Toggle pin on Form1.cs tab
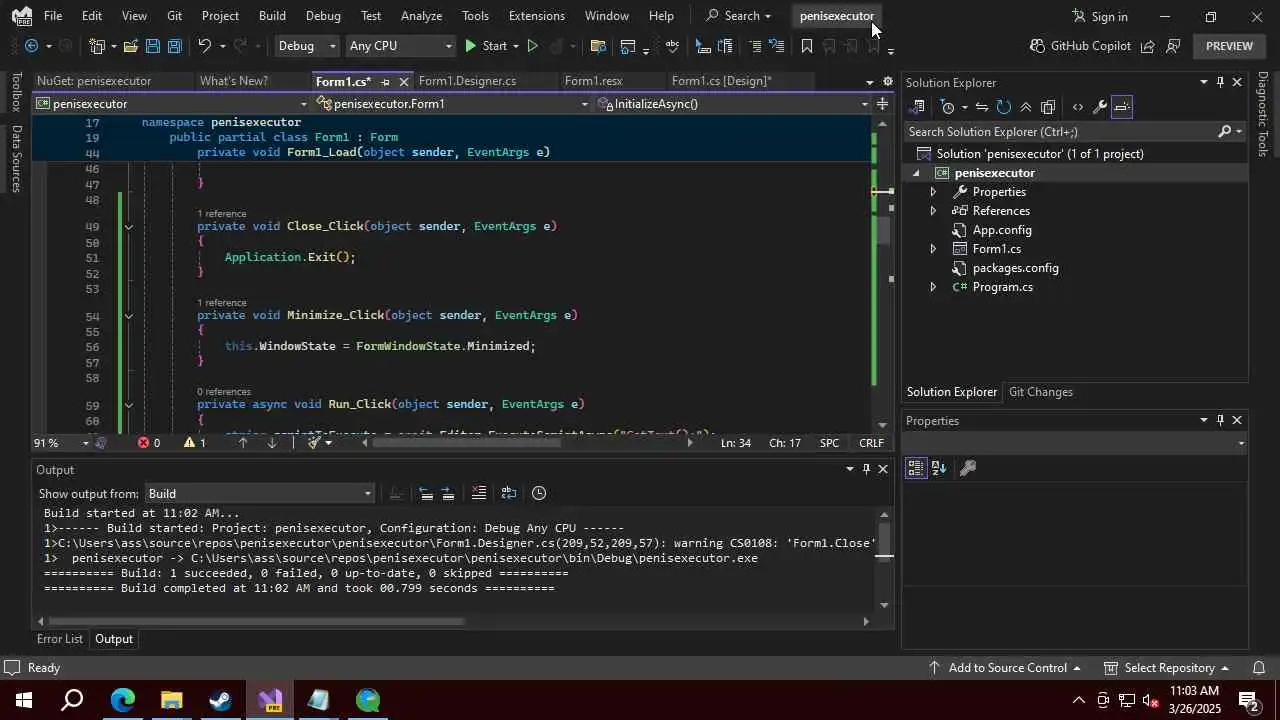This screenshot has width=1280, height=720. pyautogui.click(x=385, y=82)
